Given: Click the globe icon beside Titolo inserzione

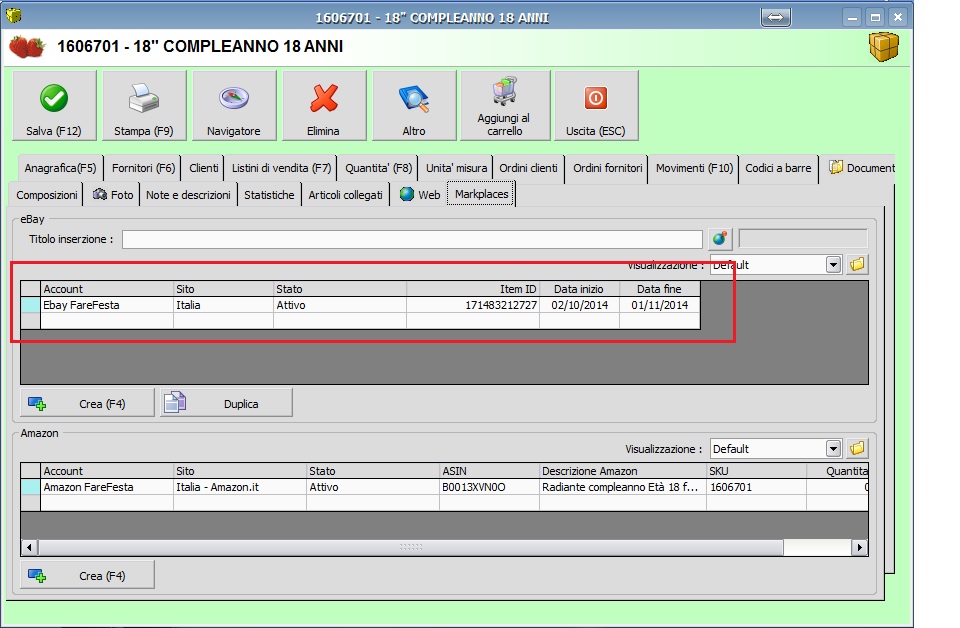Looking at the screenshot, I should [x=720, y=239].
